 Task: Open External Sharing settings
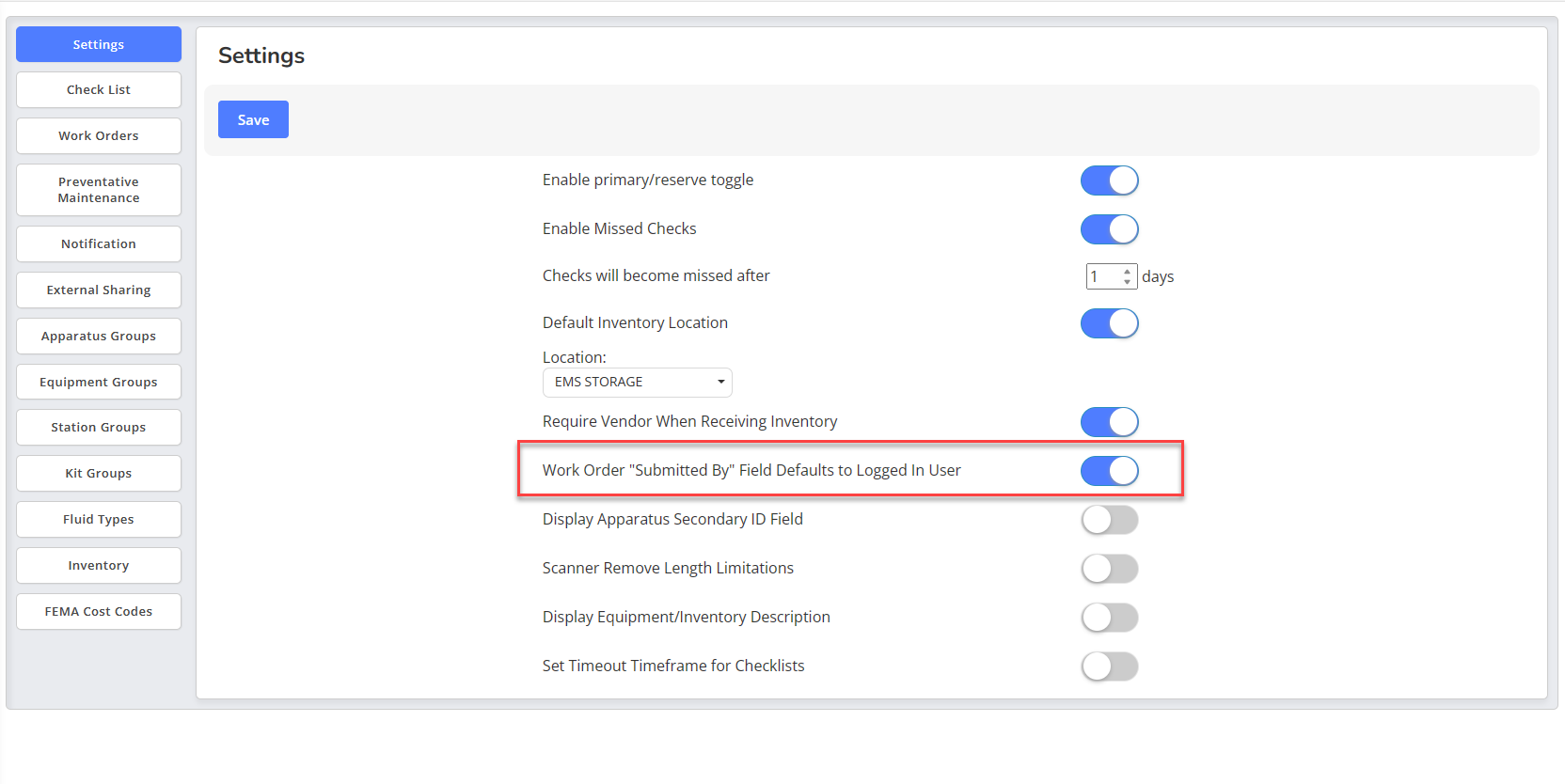coord(99,290)
